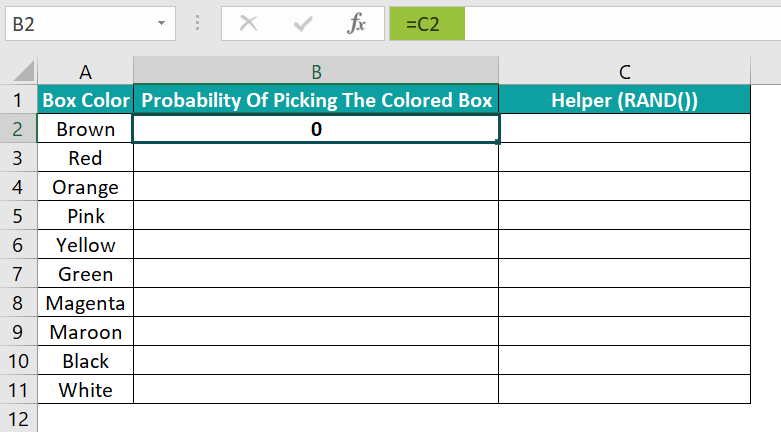The width and height of the screenshot is (781, 432).
Task: Confirm the formula with the checkmark icon
Action: pos(303,23)
